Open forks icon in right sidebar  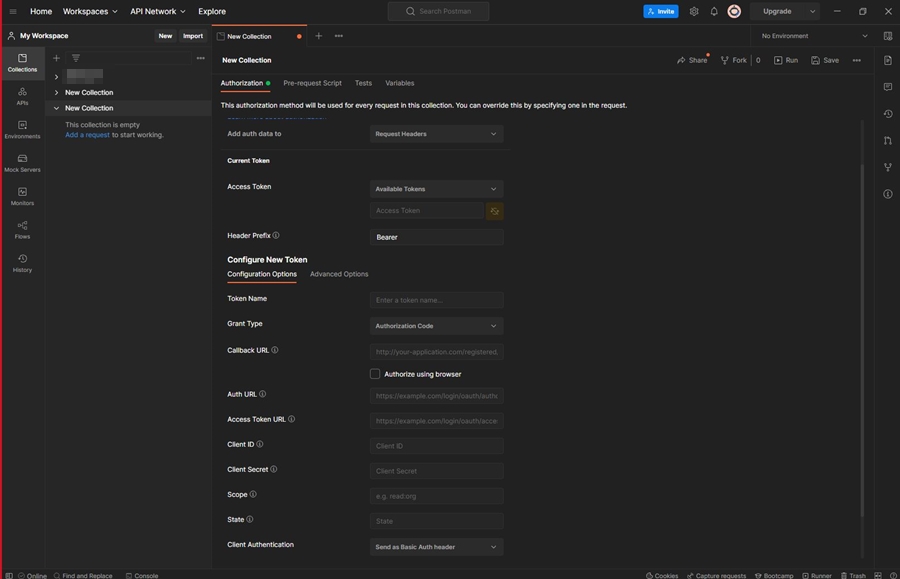coord(888,167)
